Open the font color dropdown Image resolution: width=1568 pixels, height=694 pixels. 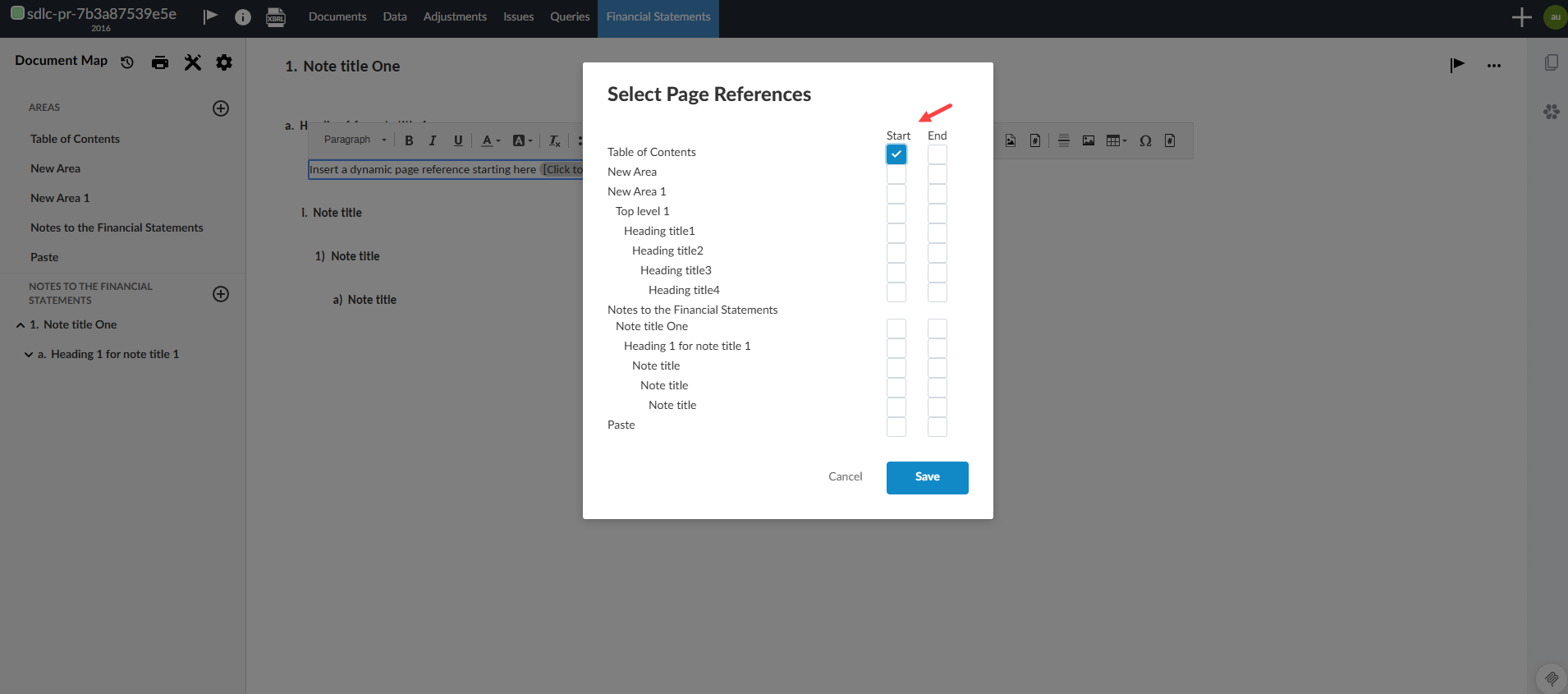(x=491, y=140)
